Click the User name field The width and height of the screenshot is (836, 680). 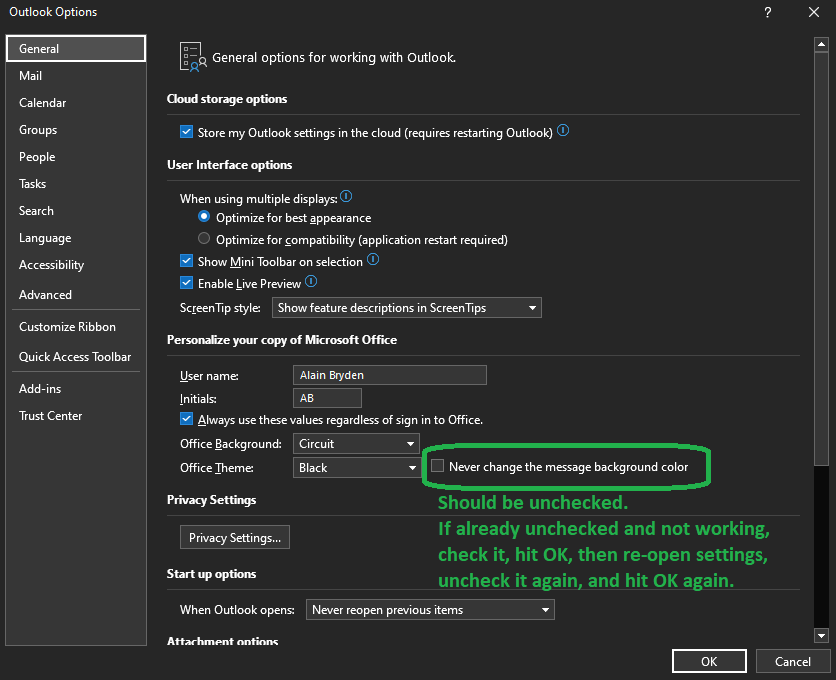point(390,375)
